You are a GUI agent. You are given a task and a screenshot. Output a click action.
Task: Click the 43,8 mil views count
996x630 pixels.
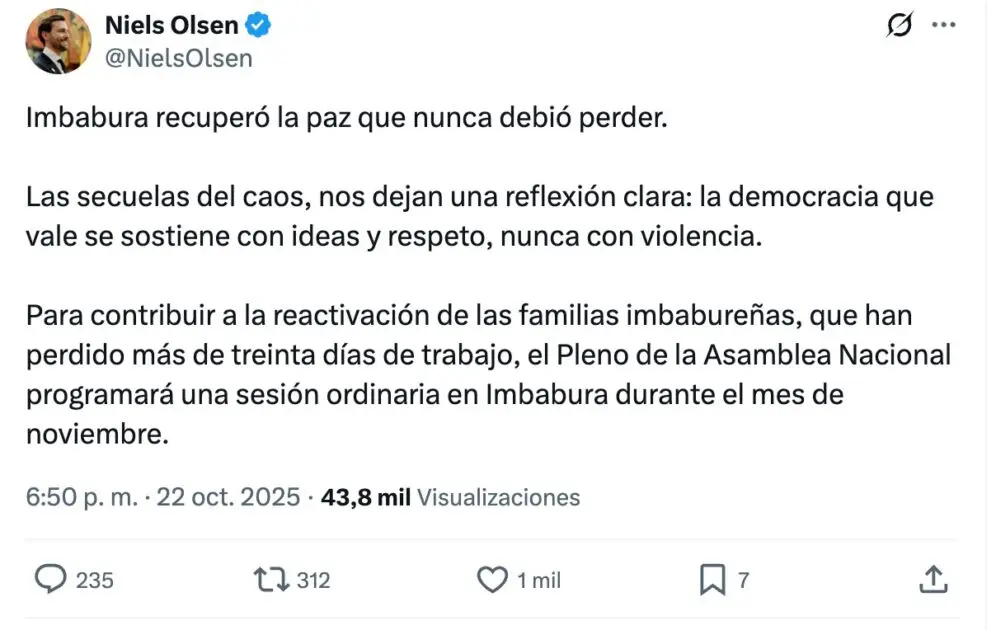coord(364,497)
